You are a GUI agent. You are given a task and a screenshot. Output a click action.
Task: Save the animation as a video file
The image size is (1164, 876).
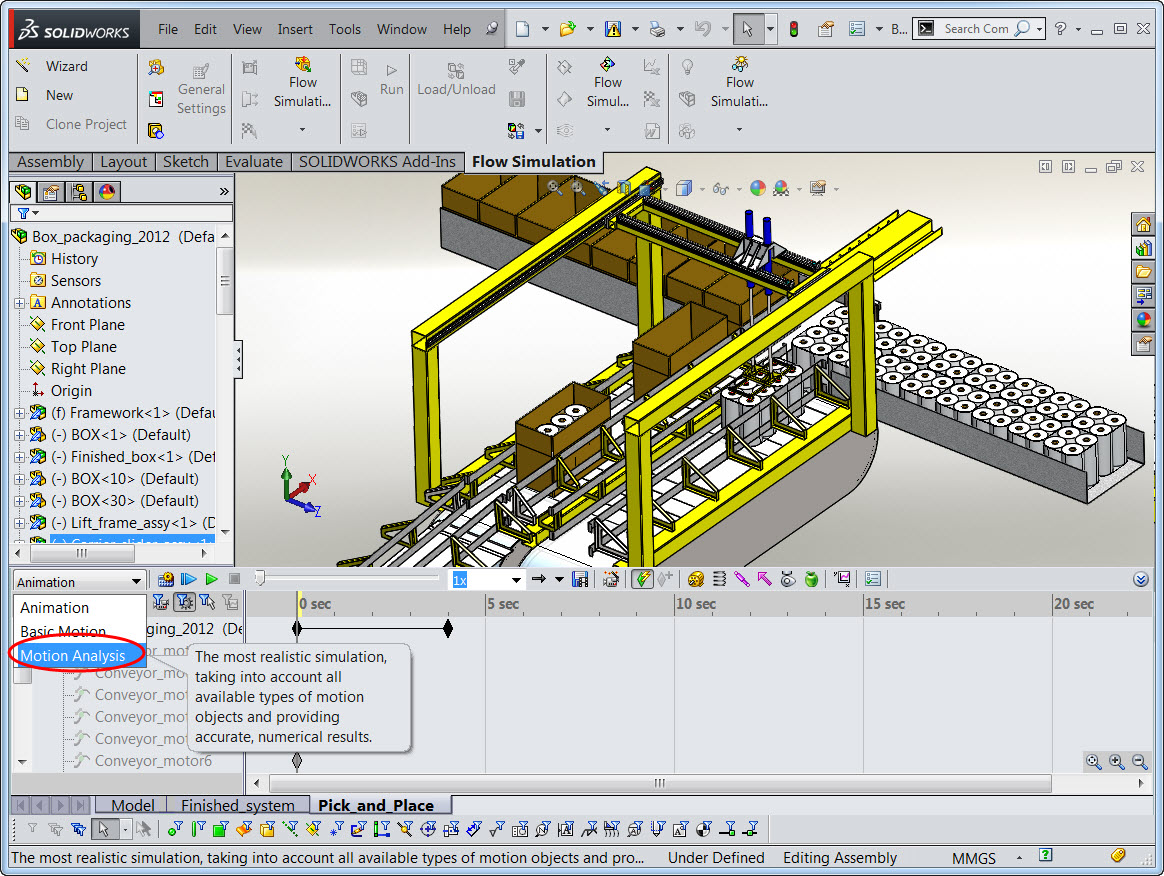[x=581, y=579]
